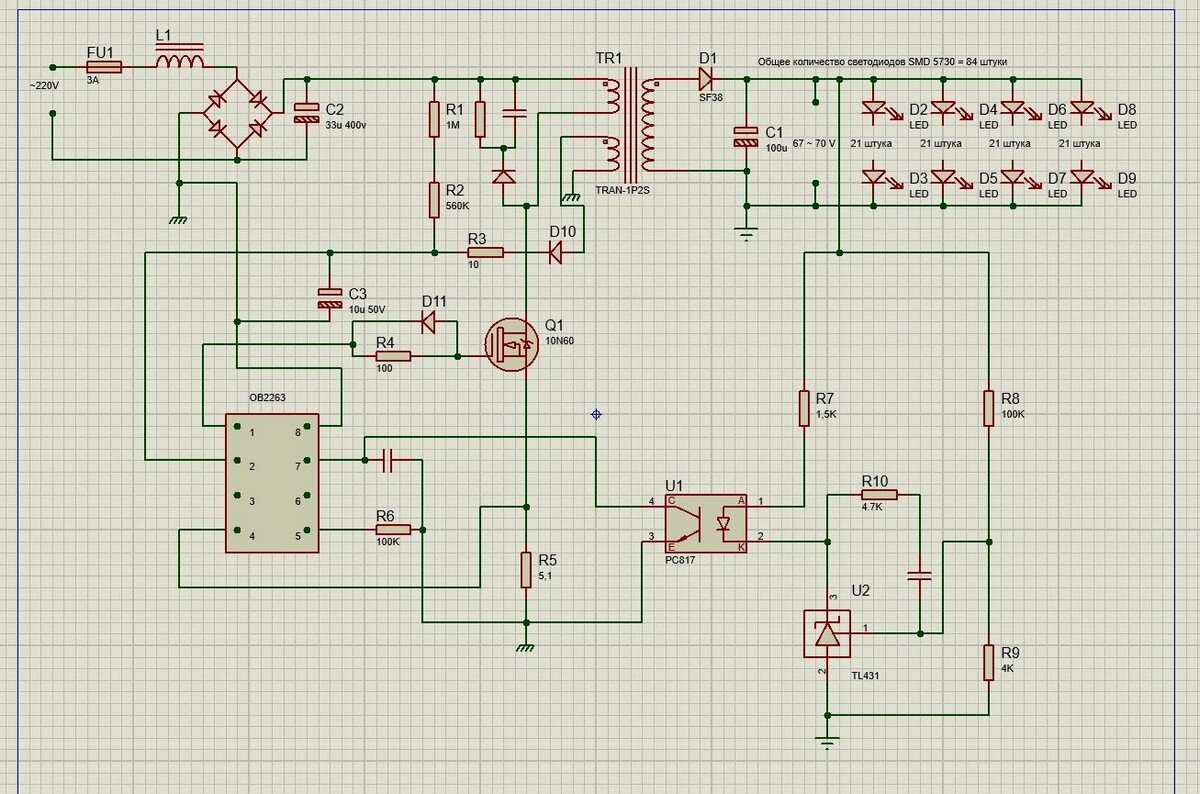Click the L1 inductor coil
Screen dimensions: 1200x794
tap(181, 60)
